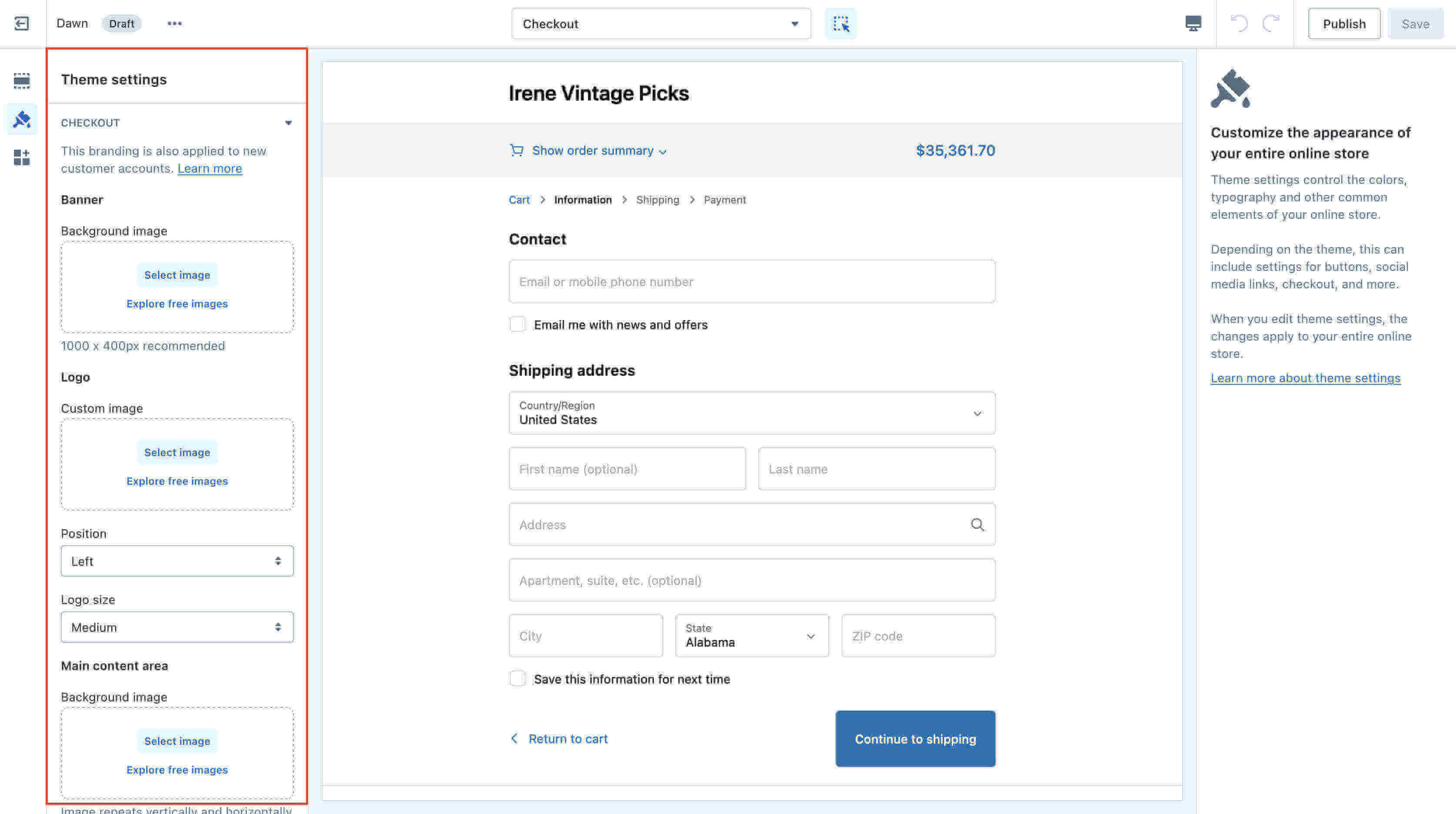Click the Dawn theme name
Image resolution: width=1456 pixels, height=814 pixels.
tap(72, 23)
